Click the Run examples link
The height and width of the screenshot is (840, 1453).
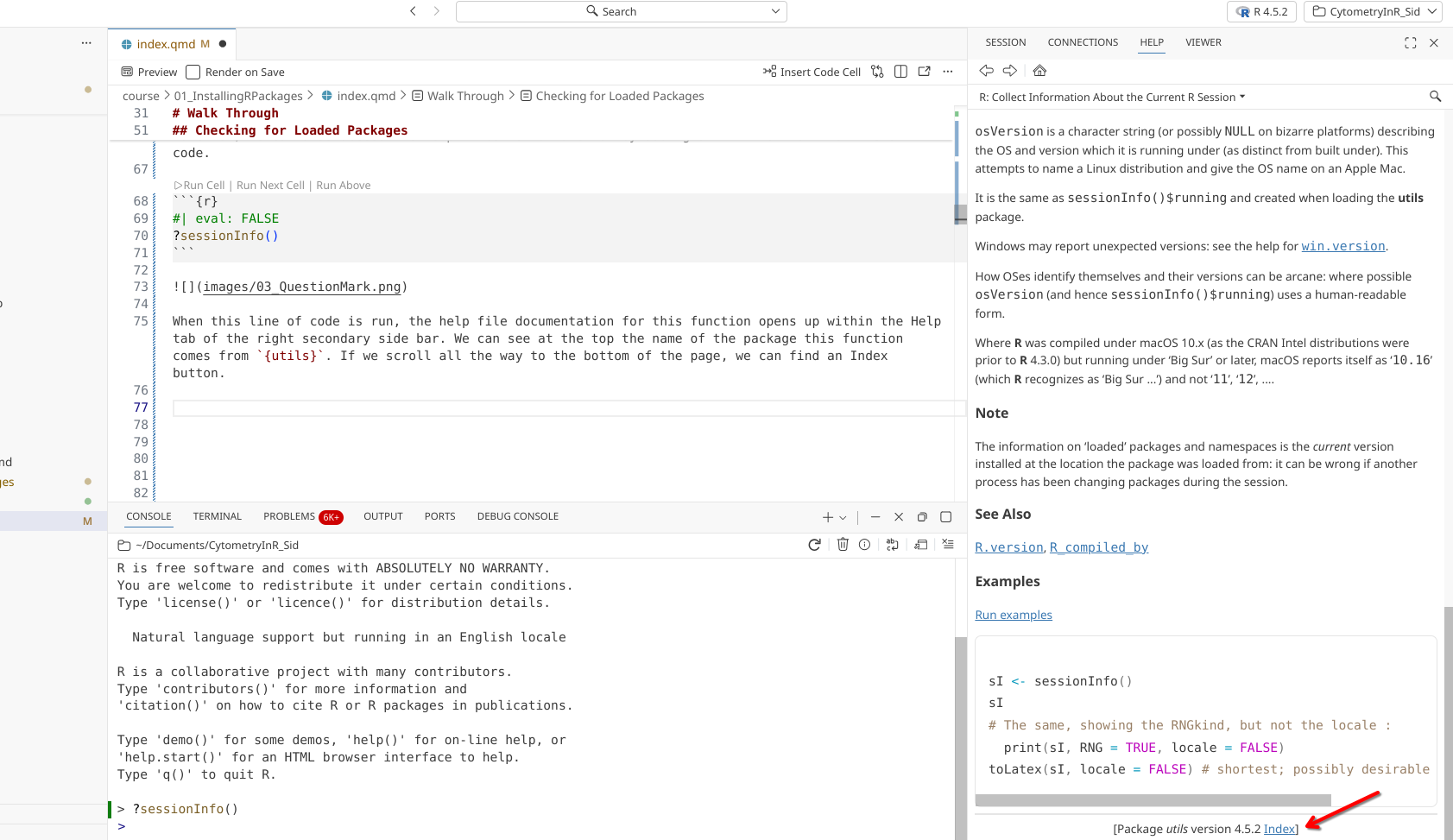(1013, 615)
